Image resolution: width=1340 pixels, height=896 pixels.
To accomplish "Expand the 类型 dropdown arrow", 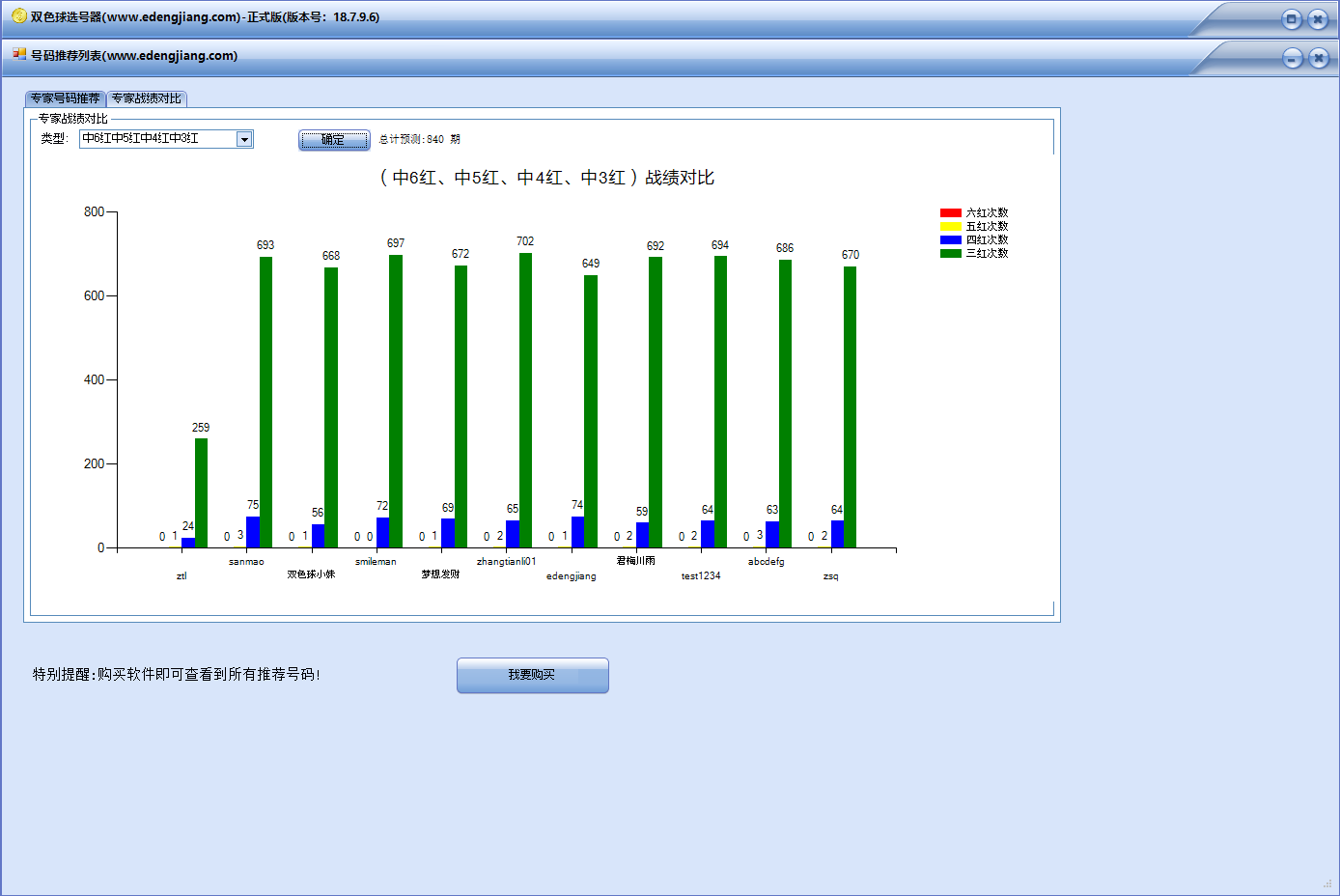I will tap(244, 139).
